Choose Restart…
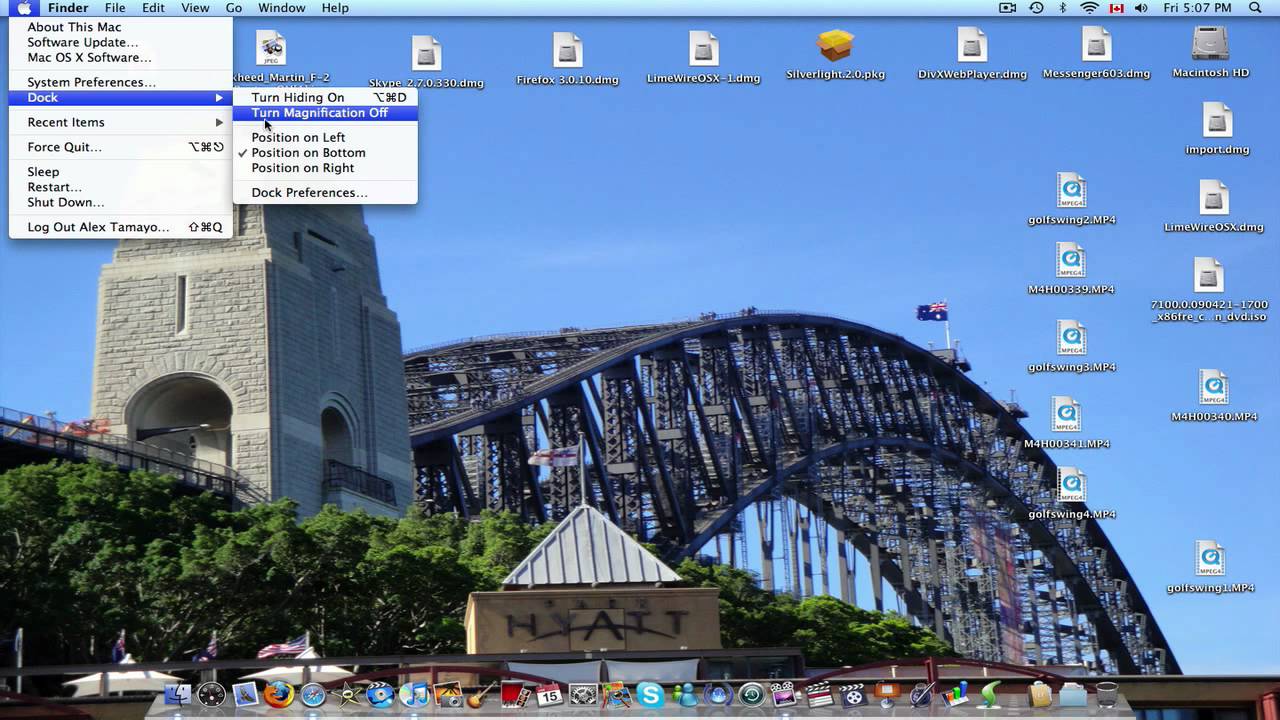 pos(121,187)
